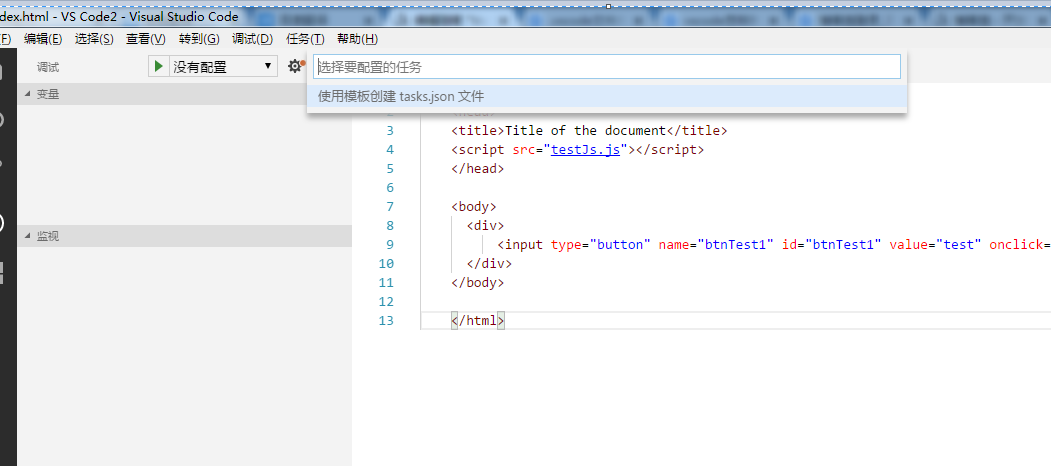Screen dimensions: 1051x466
Task: Click the closing </head> tag on line 5
Action: pyautogui.click(x=478, y=168)
